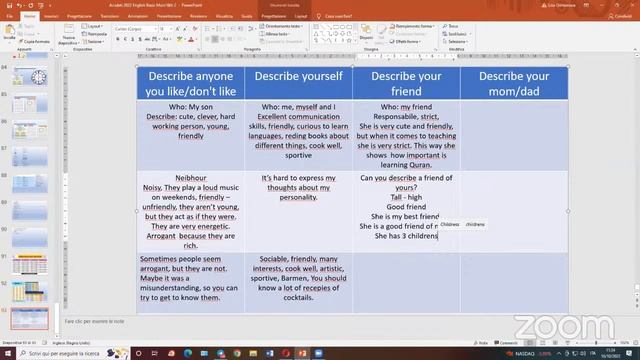Open the Aa change case dropdown

[x=167, y=39]
